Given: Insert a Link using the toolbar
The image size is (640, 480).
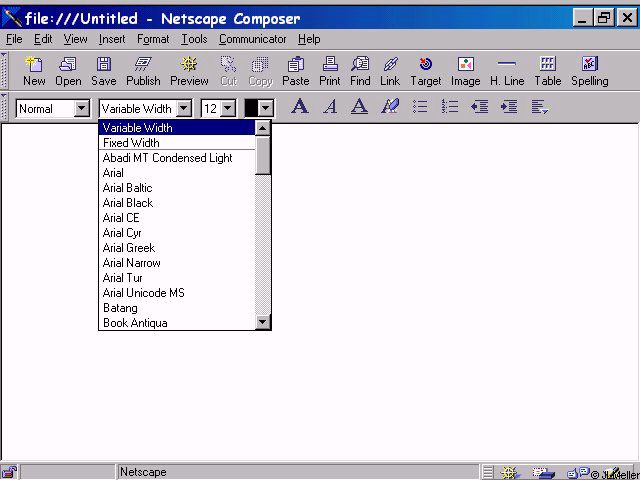Looking at the screenshot, I should click(x=390, y=71).
